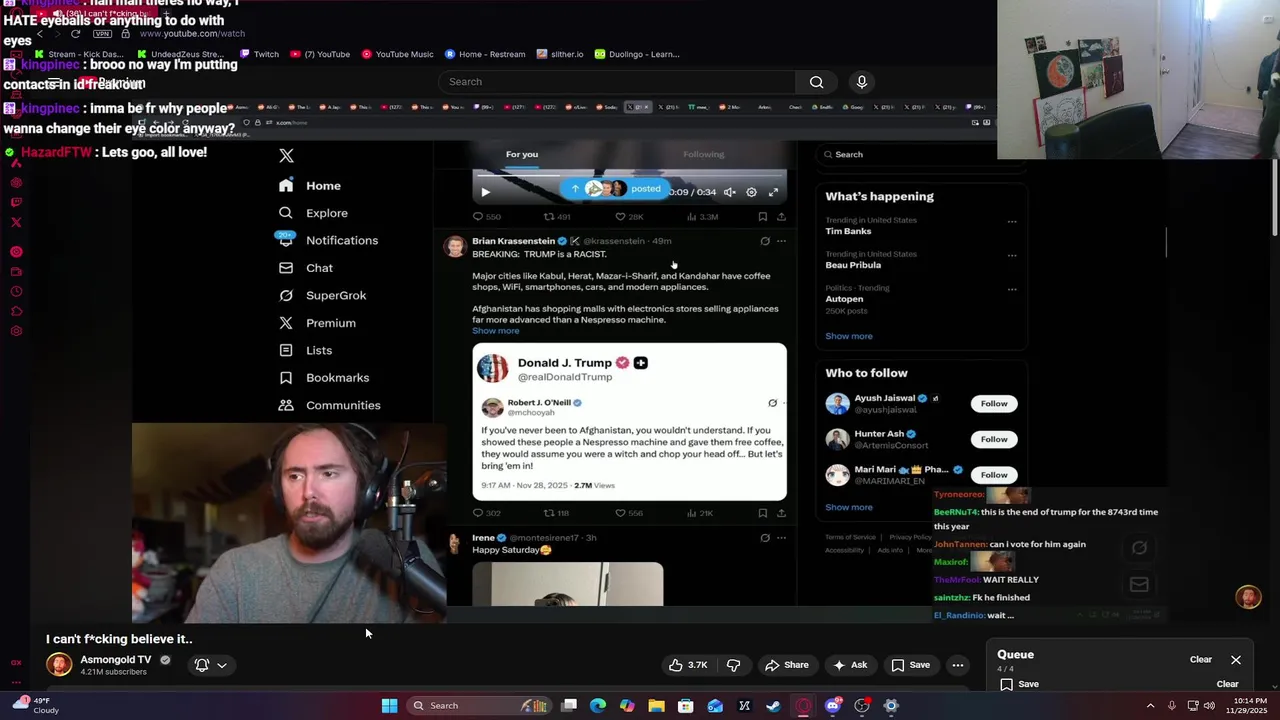This screenshot has width=1280, height=720.
Task: Follow Hunter Ash
Action: coord(994,439)
